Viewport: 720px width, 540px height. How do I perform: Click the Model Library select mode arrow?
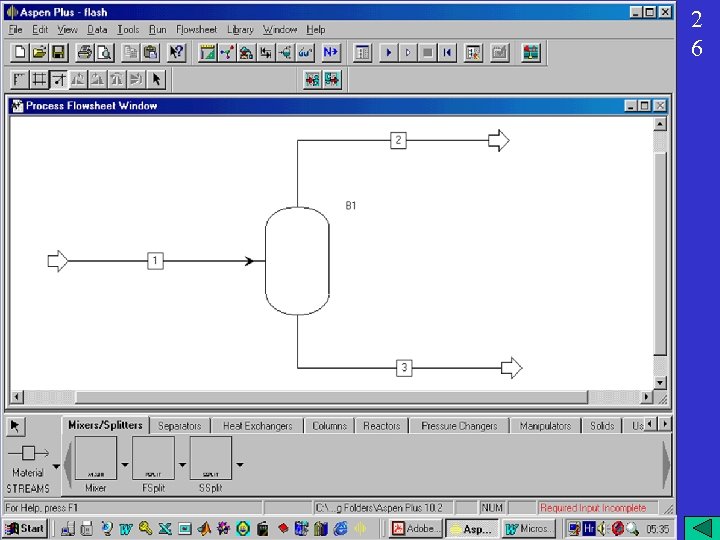16,427
